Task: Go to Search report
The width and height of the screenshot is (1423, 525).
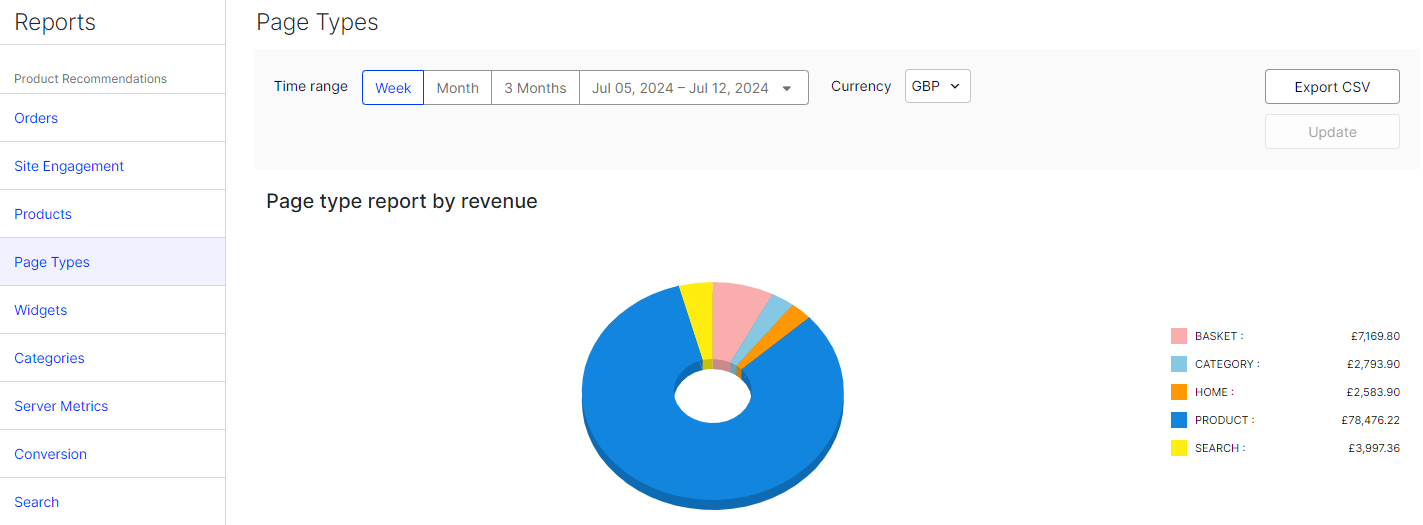Action: (37, 502)
